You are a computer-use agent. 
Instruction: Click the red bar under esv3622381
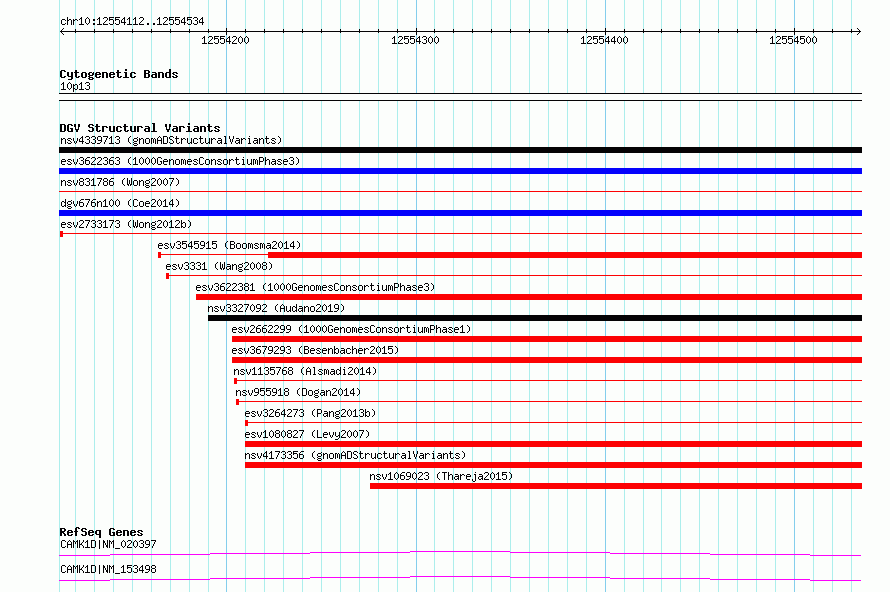pos(529,297)
